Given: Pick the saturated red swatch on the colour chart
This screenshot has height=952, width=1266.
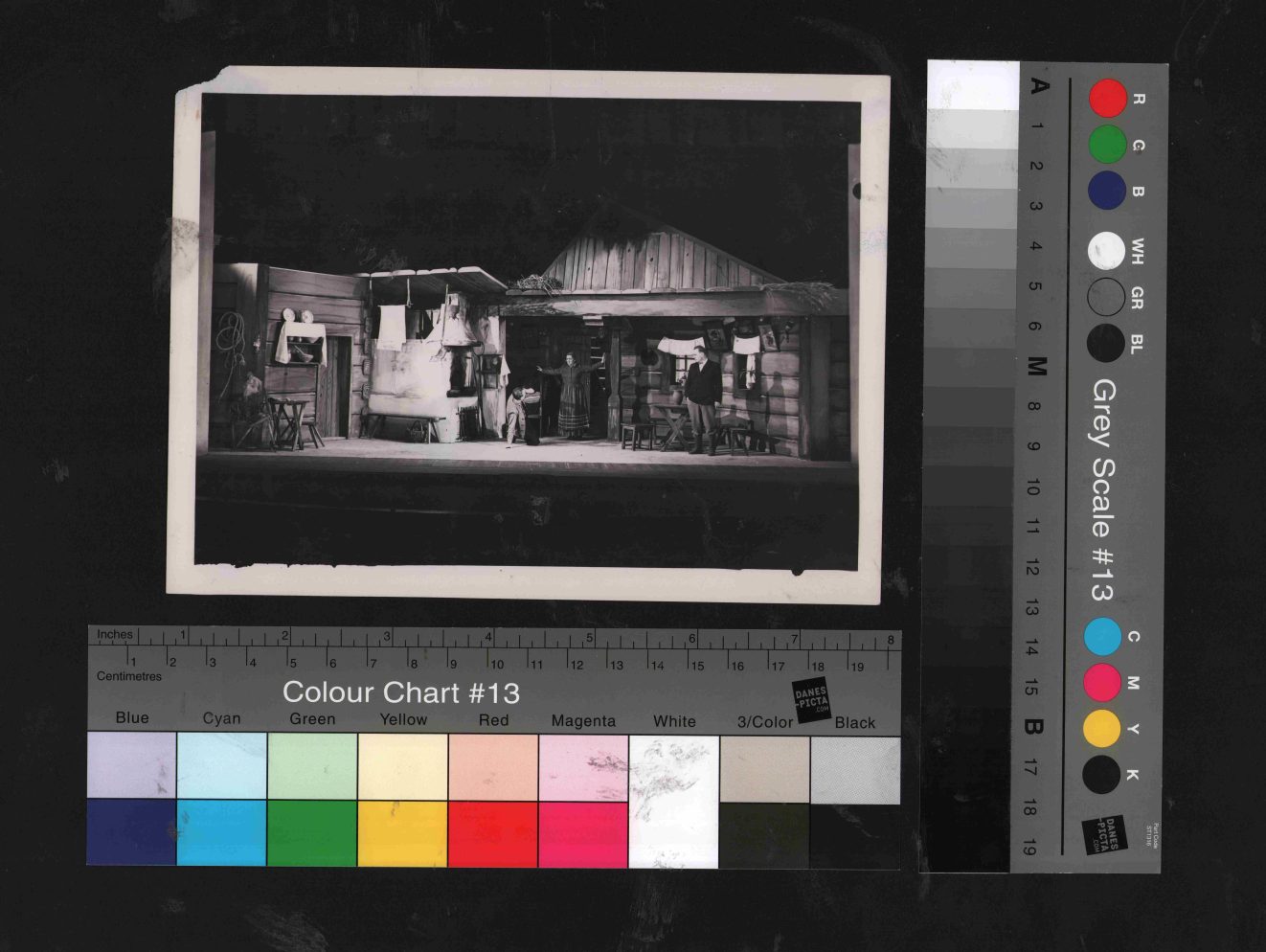Looking at the screenshot, I should (492, 833).
